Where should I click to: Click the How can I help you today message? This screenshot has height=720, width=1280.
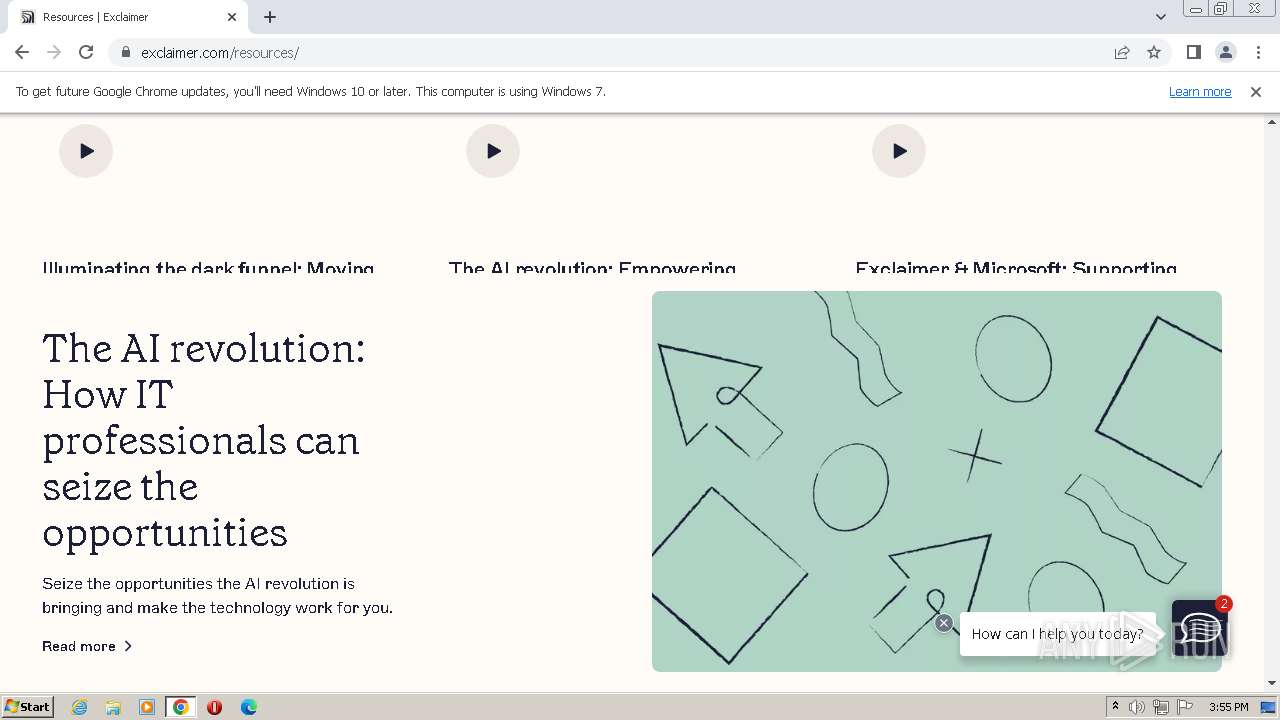click(1057, 634)
